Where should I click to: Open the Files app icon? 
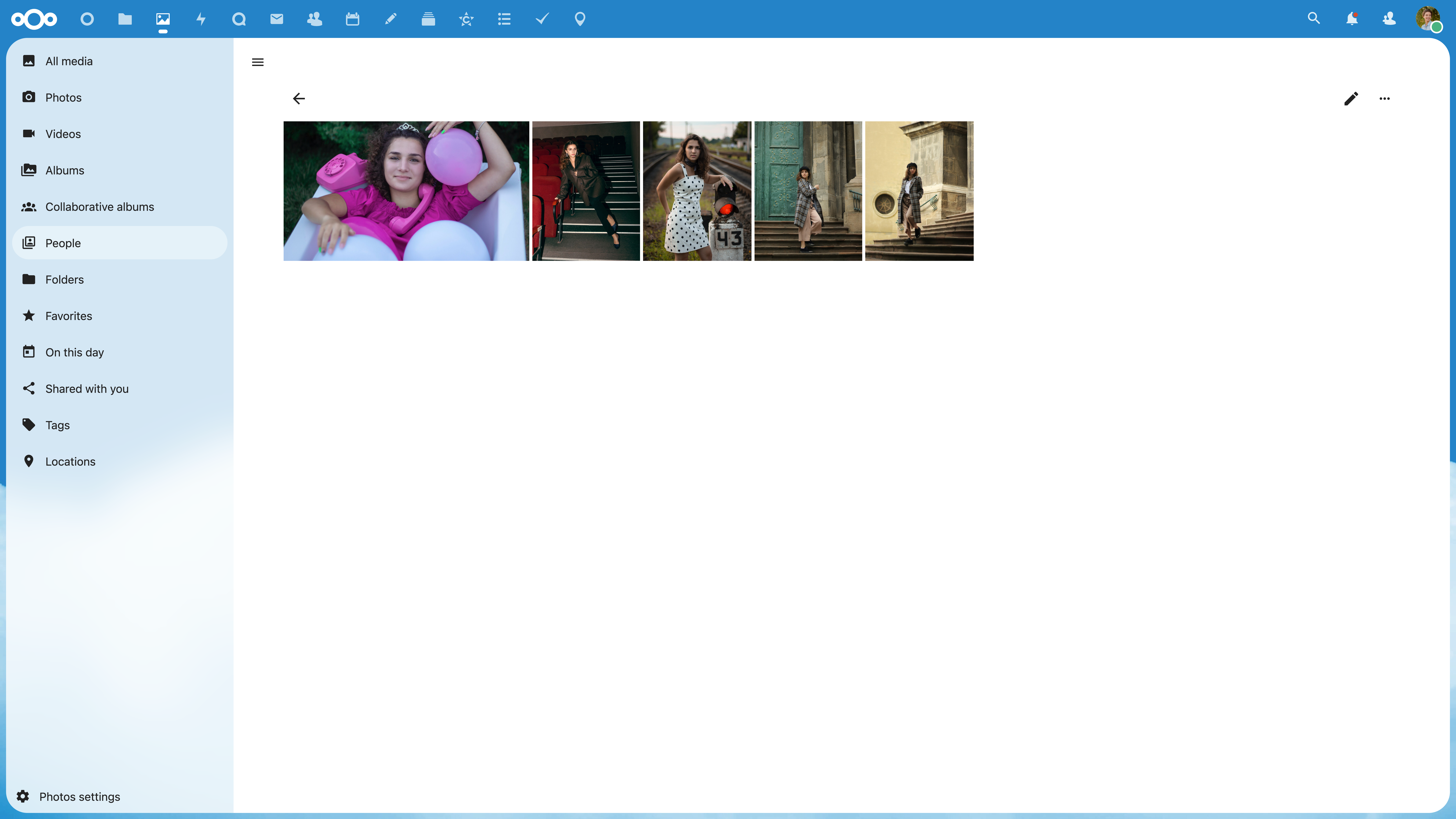pyautogui.click(x=125, y=19)
